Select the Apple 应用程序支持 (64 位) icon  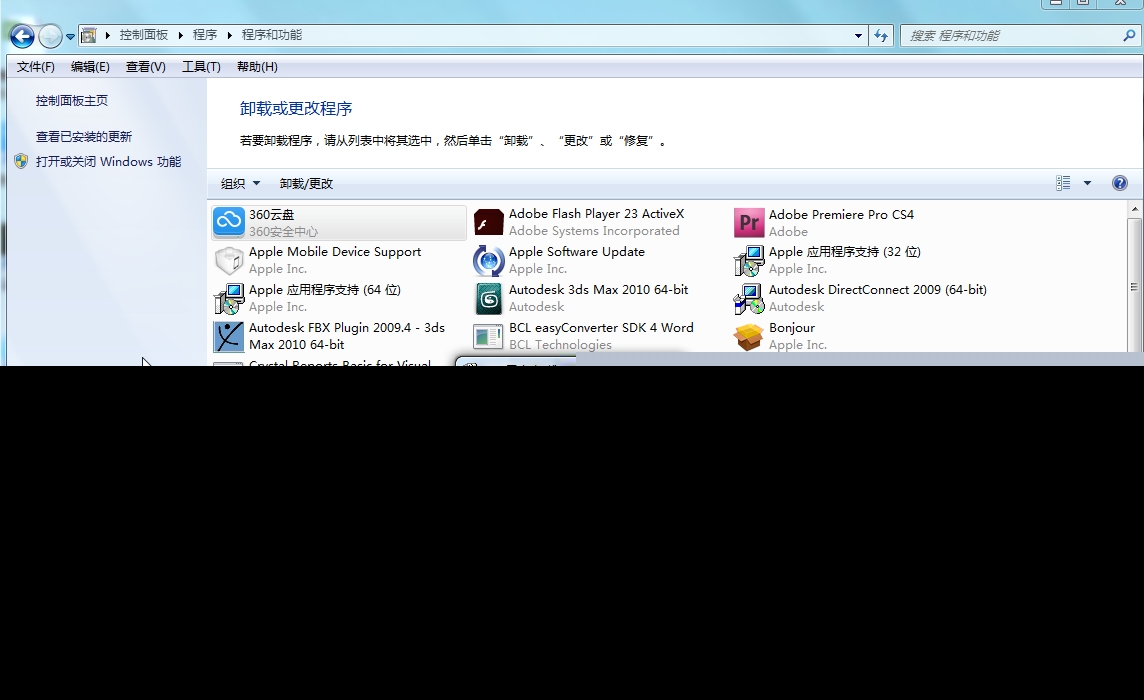coord(229,299)
